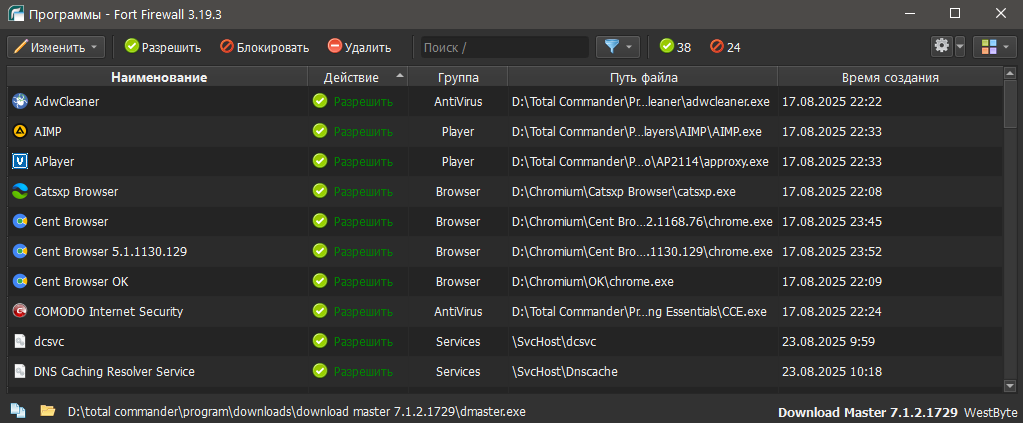This screenshot has height=423, width=1023.
Task: Click the green allow checkmark for Catsxp Browser
Action: click(x=320, y=191)
